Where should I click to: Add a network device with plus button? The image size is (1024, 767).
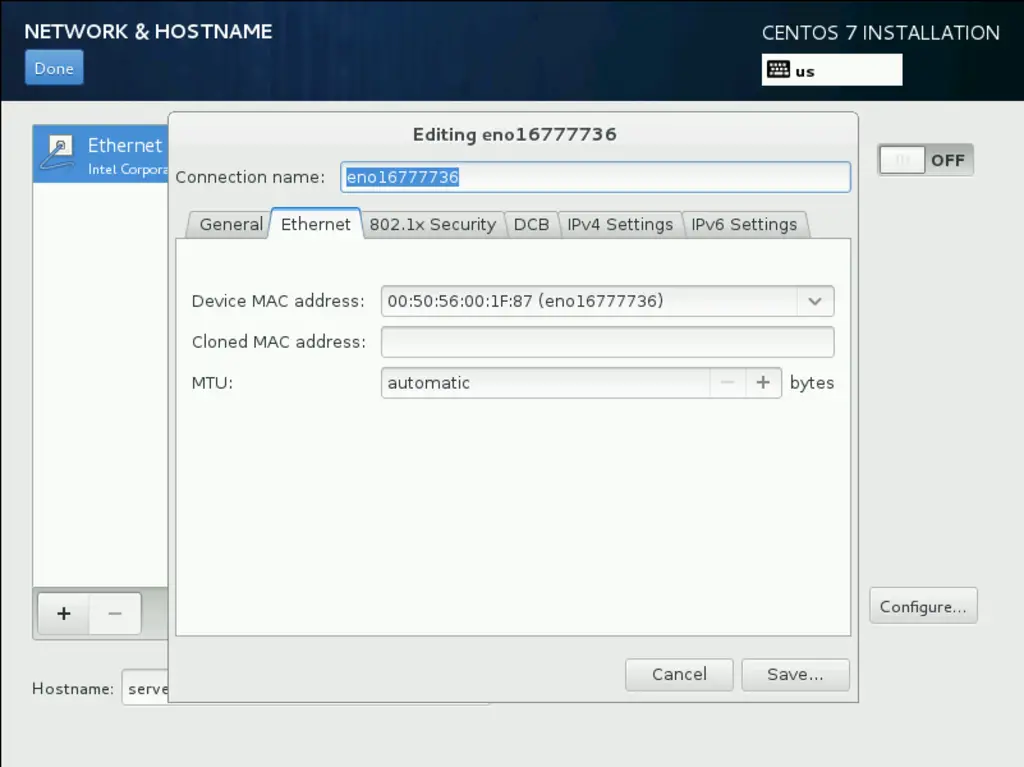point(64,613)
